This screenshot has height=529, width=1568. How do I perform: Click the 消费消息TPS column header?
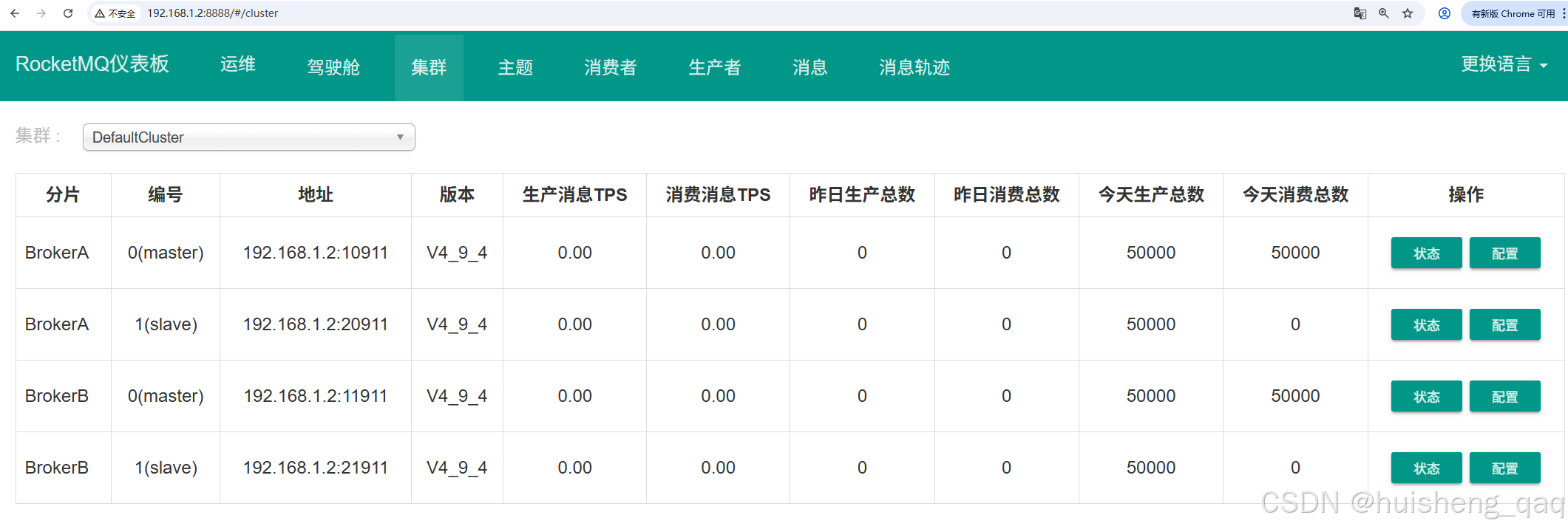click(x=718, y=194)
